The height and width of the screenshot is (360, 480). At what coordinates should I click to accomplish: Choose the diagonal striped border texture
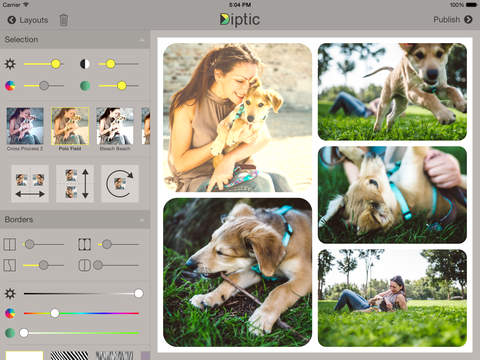pyautogui.click(x=69, y=355)
